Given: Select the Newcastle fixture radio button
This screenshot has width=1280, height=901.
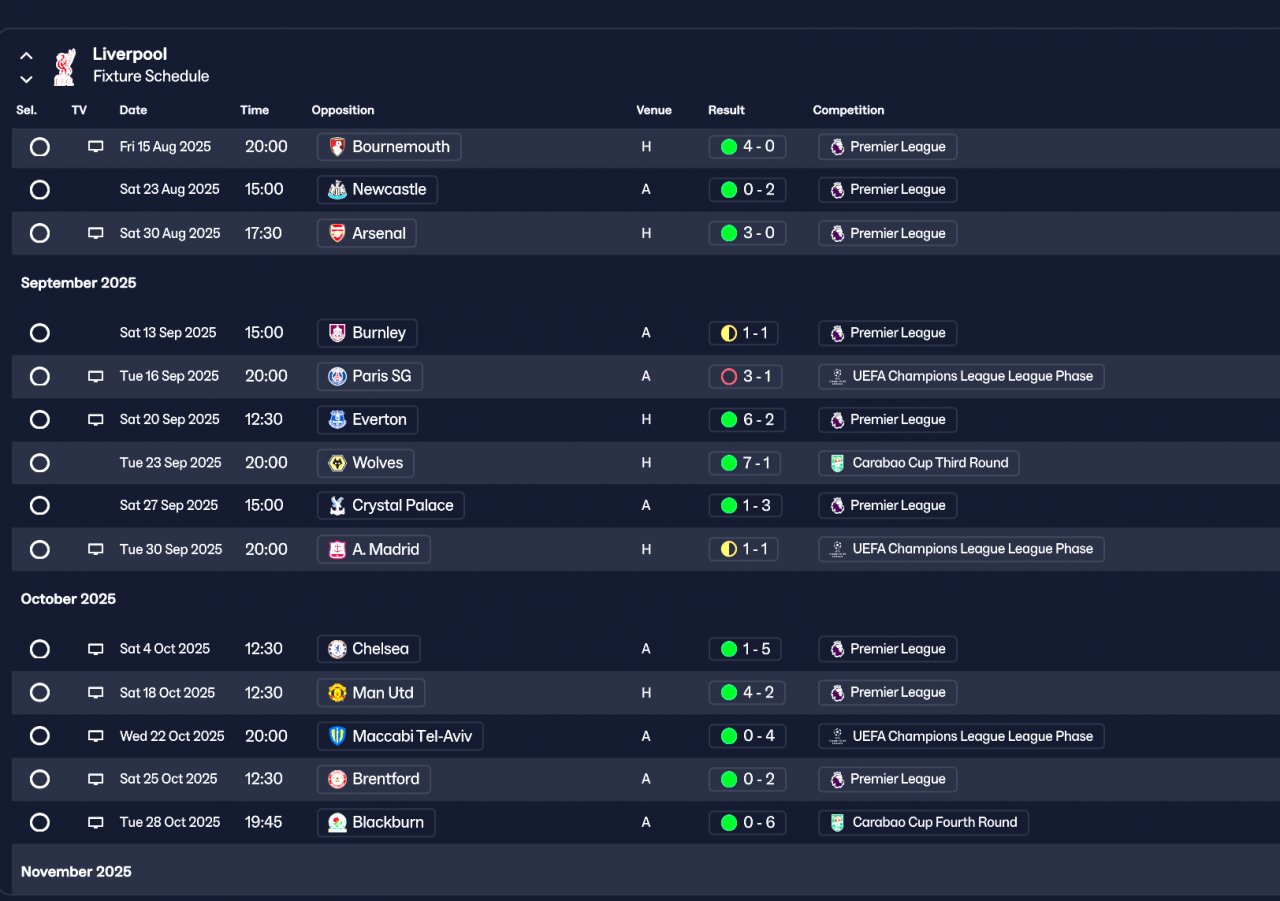Looking at the screenshot, I should tap(40, 190).
